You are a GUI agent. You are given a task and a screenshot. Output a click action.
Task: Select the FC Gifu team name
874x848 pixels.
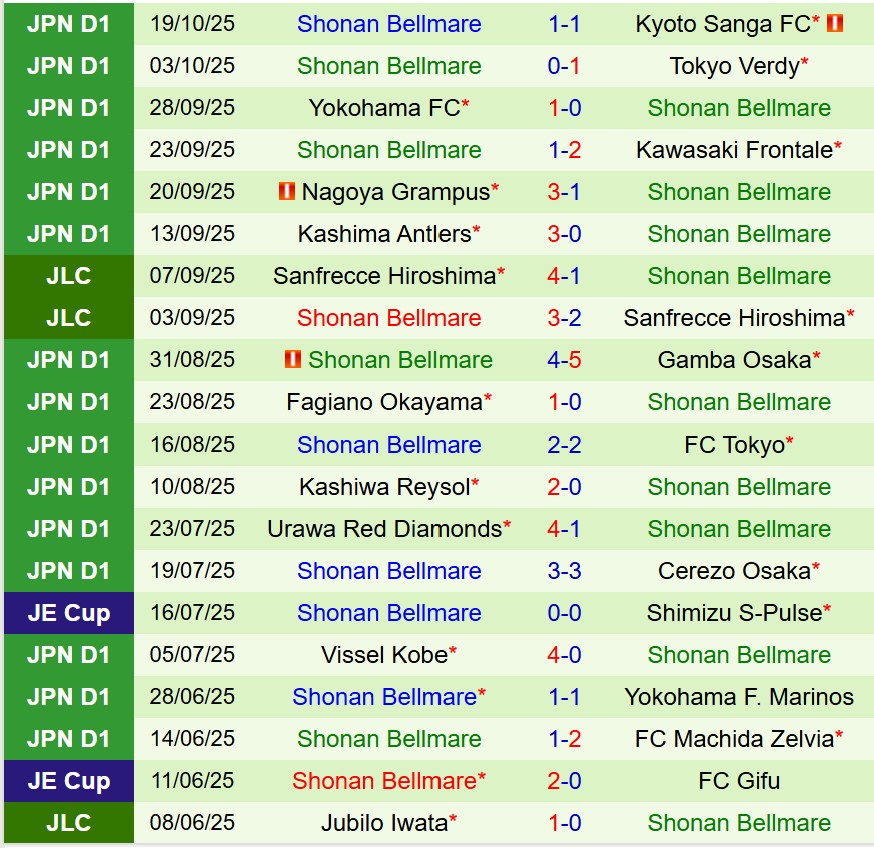739,781
